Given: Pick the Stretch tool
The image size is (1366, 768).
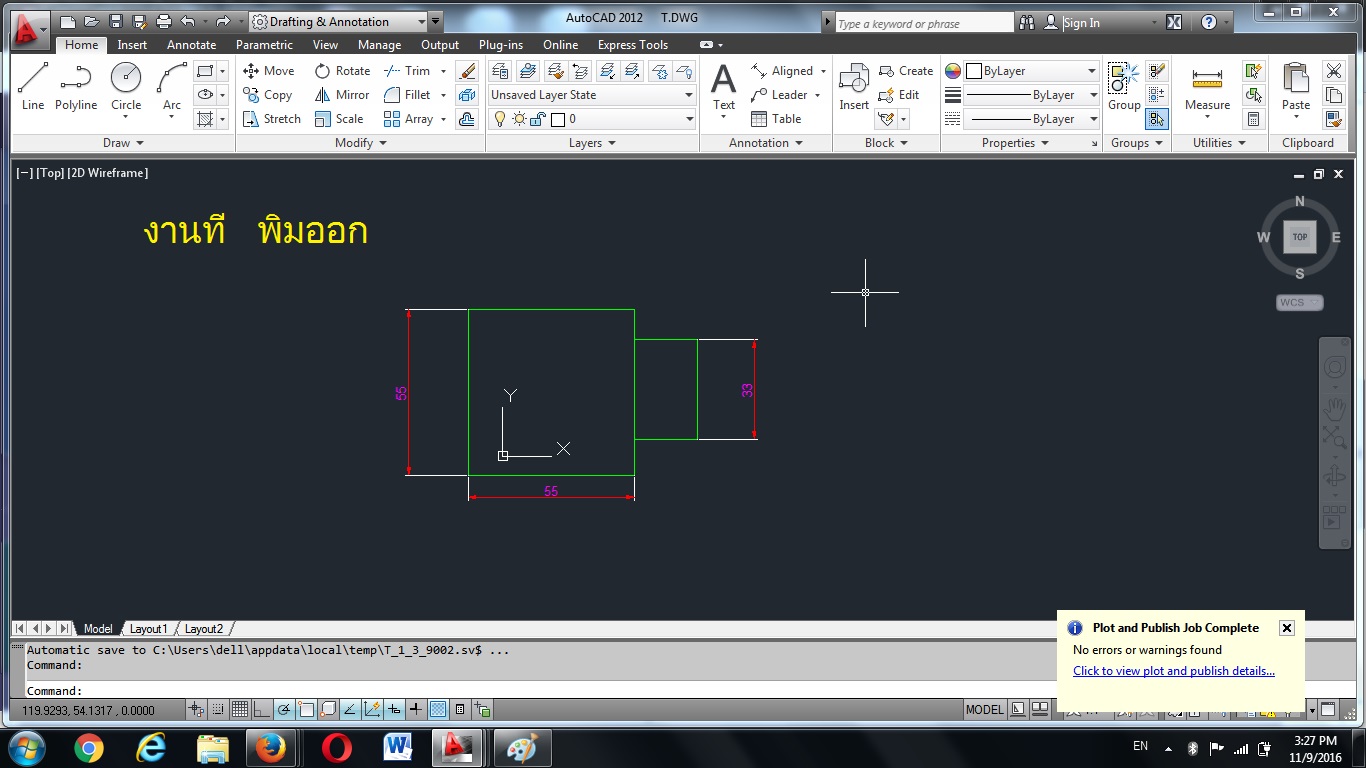Looking at the screenshot, I should (271, 119).
